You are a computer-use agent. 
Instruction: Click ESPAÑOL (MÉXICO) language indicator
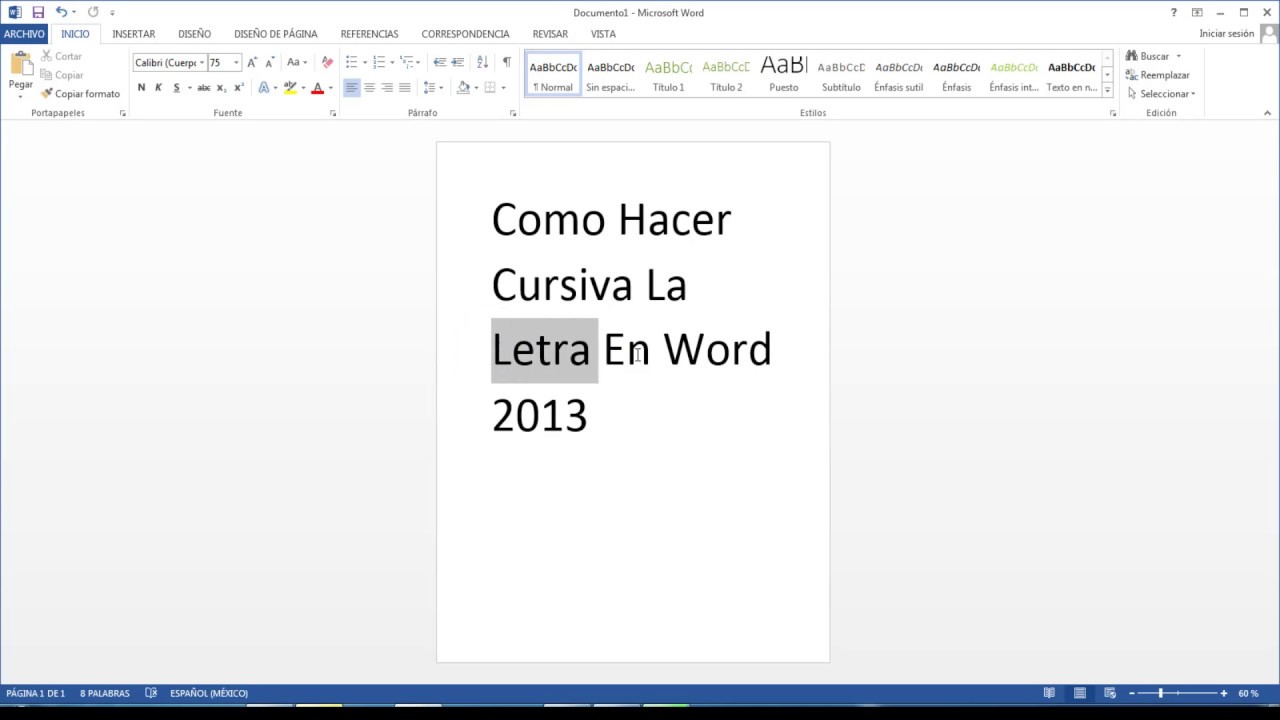point(209,693)
